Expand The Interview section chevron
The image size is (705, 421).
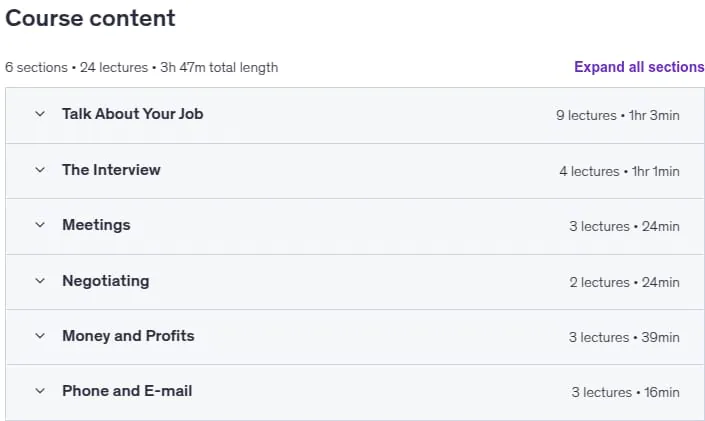coord(40,170)
